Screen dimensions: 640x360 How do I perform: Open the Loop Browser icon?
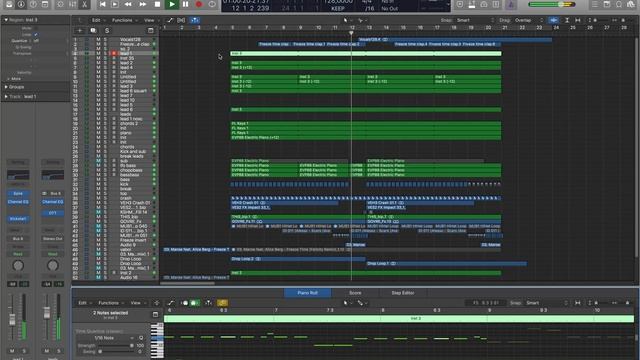(619, 4)
